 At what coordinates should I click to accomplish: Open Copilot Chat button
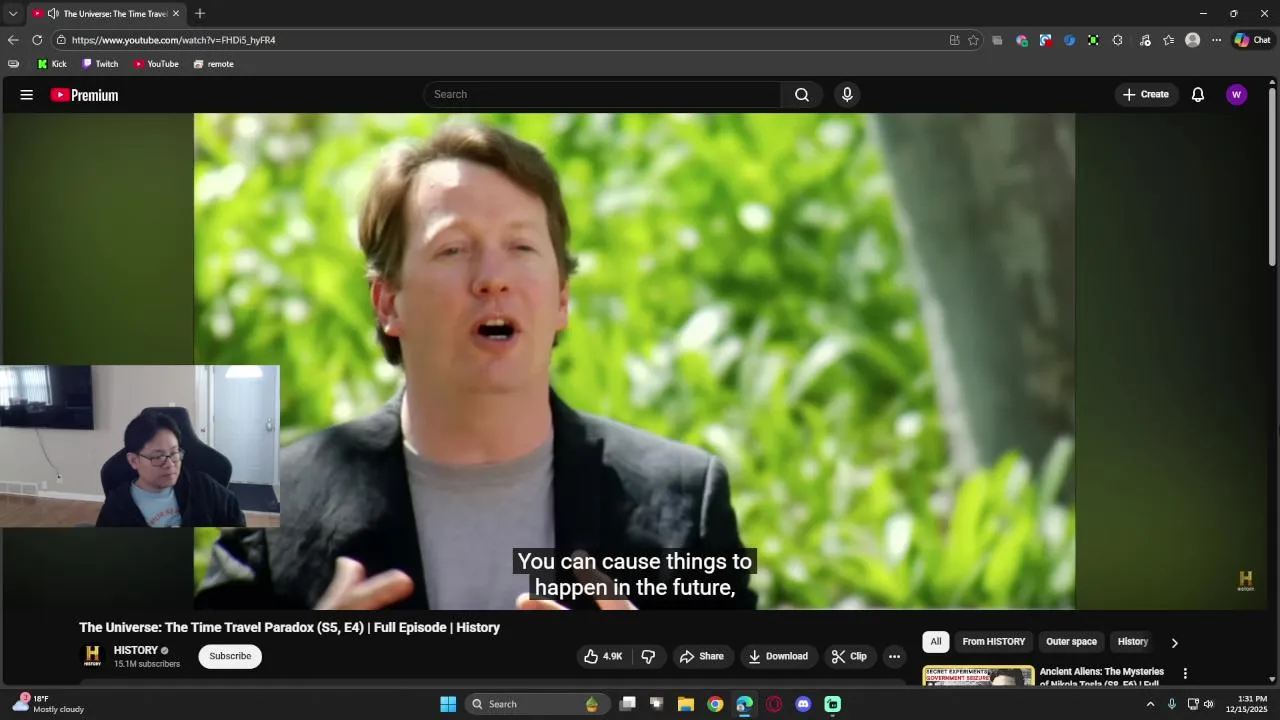(1252, 40)
